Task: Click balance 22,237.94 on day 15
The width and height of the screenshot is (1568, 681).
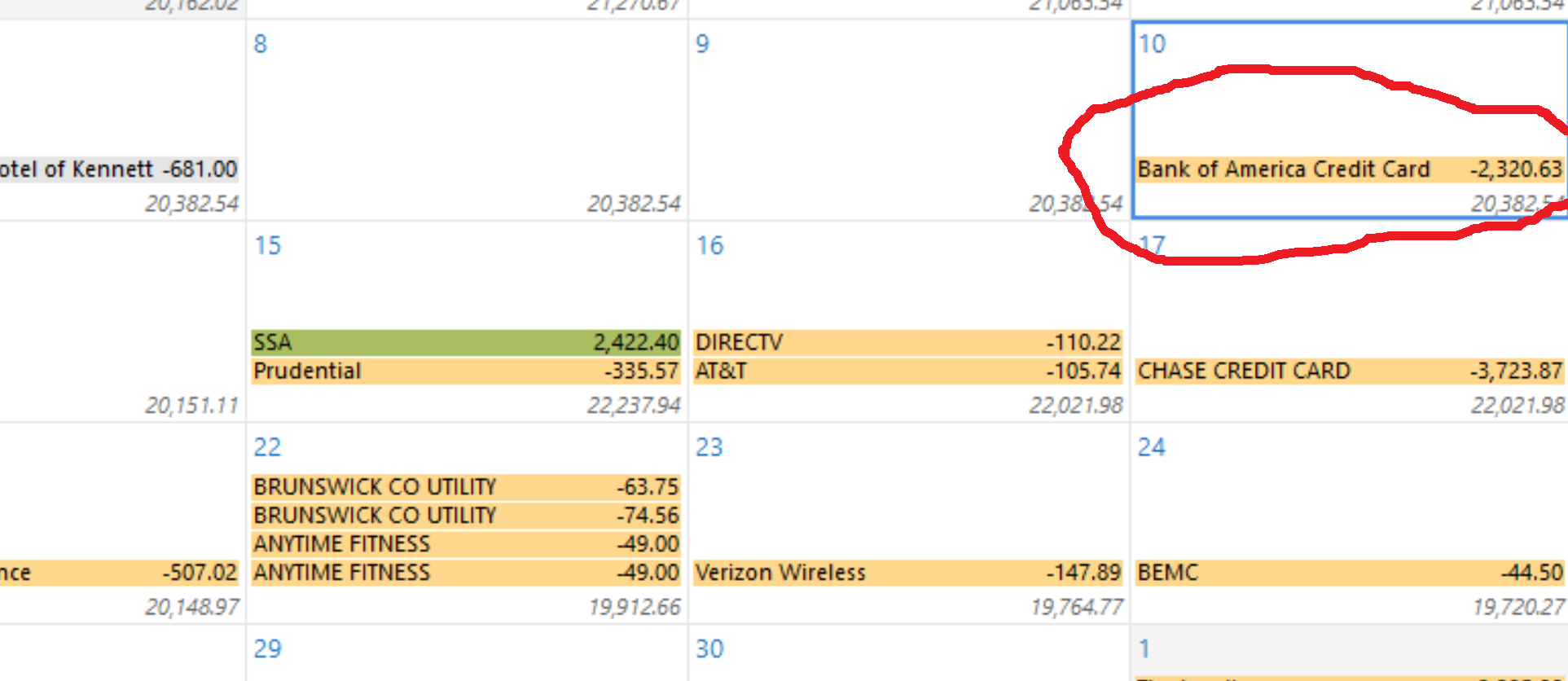Action: click(634, 406)
